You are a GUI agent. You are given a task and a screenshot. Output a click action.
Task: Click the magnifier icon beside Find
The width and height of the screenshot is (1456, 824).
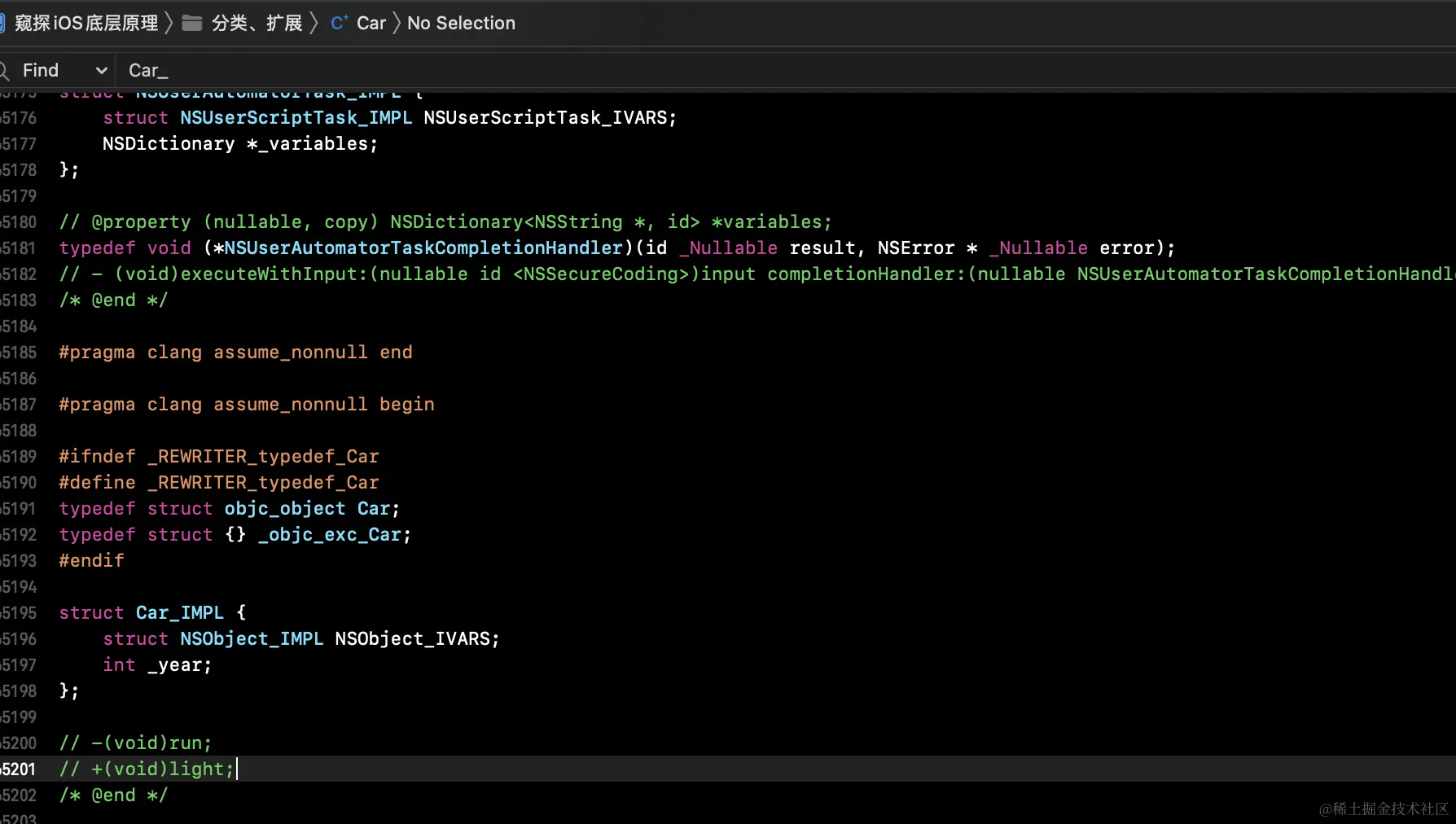coord(4,71)
